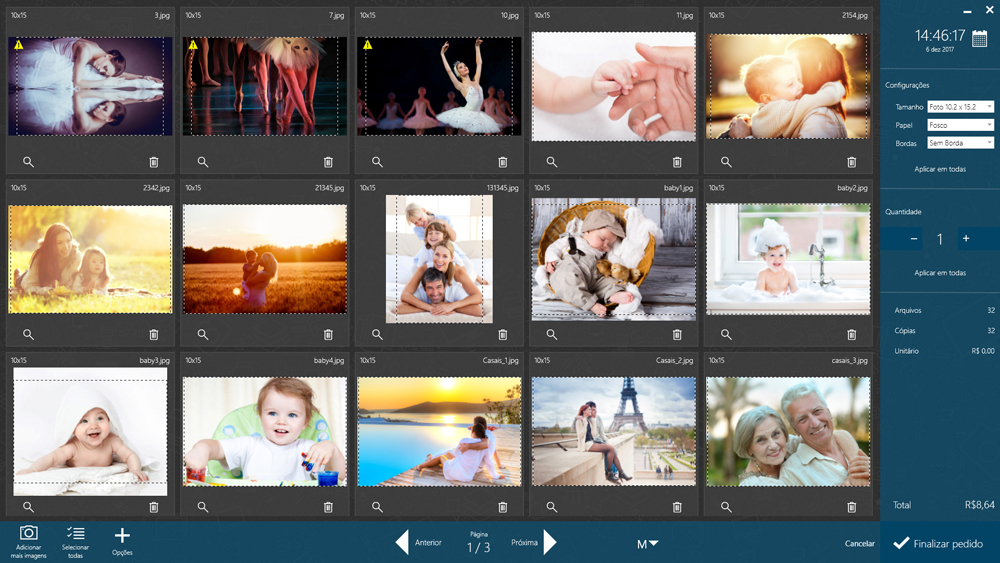Open the Papel paper type dropdown

(960, 125)
